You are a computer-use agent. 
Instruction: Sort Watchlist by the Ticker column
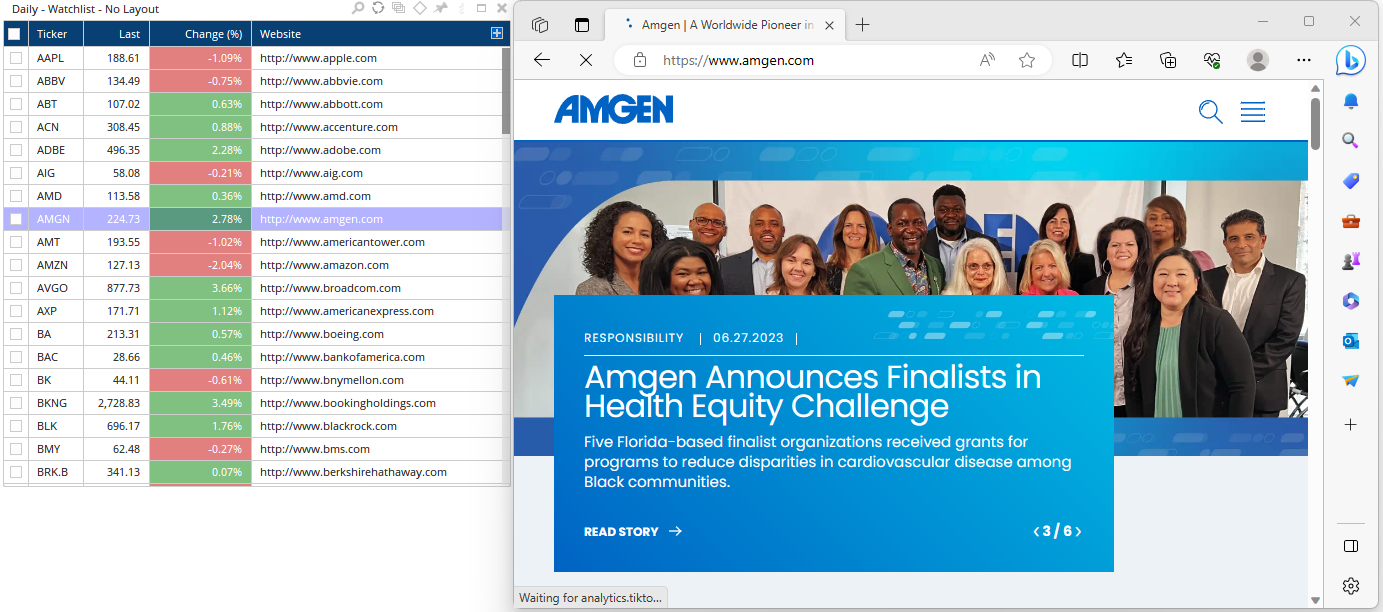pos(55,34)
